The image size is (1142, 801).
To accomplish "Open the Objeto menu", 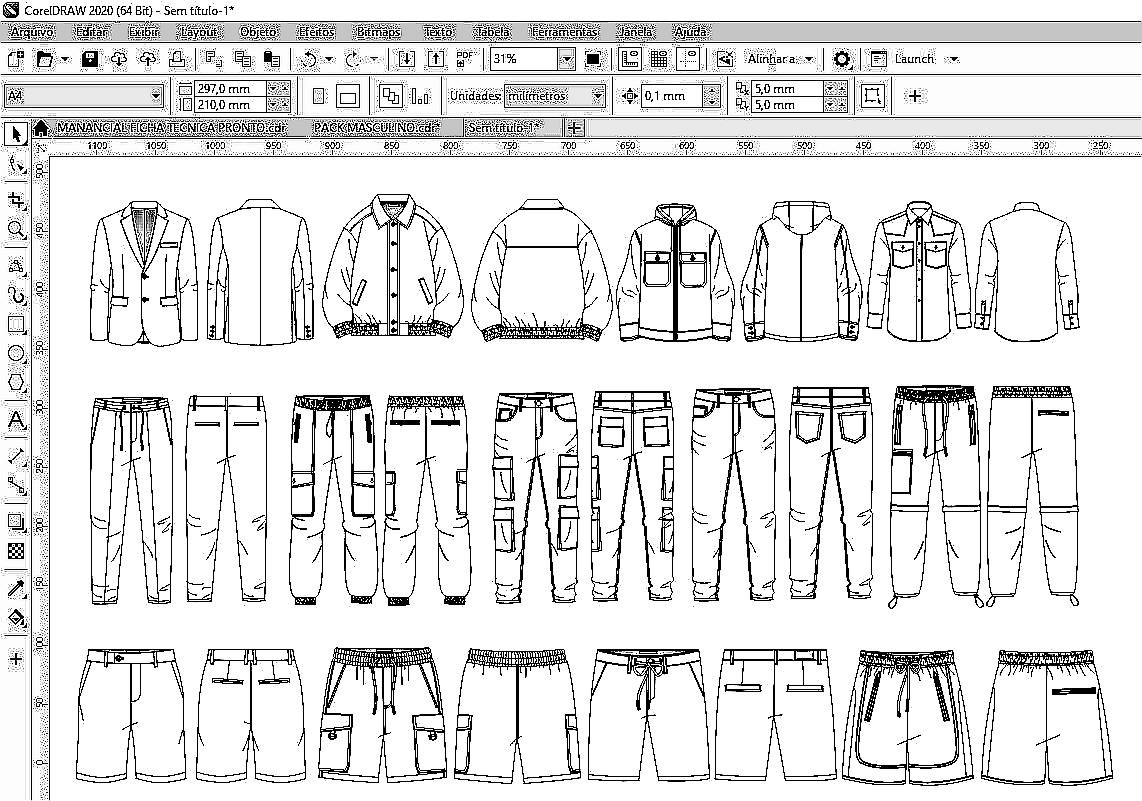I will click(x=259, y=32).
